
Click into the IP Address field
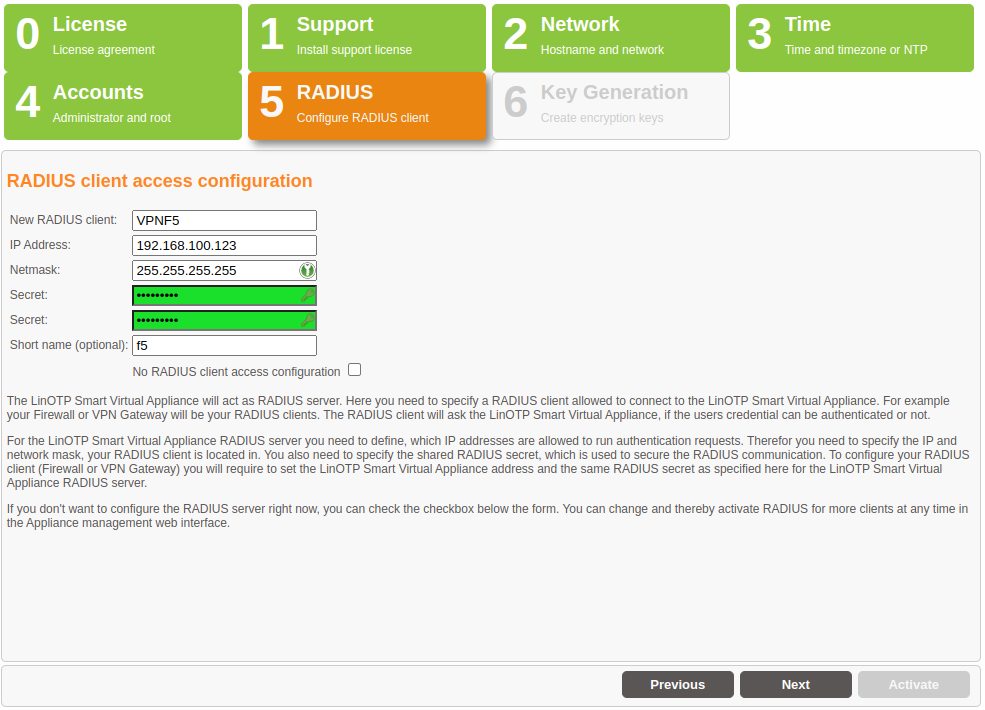(x=224, y=245)
